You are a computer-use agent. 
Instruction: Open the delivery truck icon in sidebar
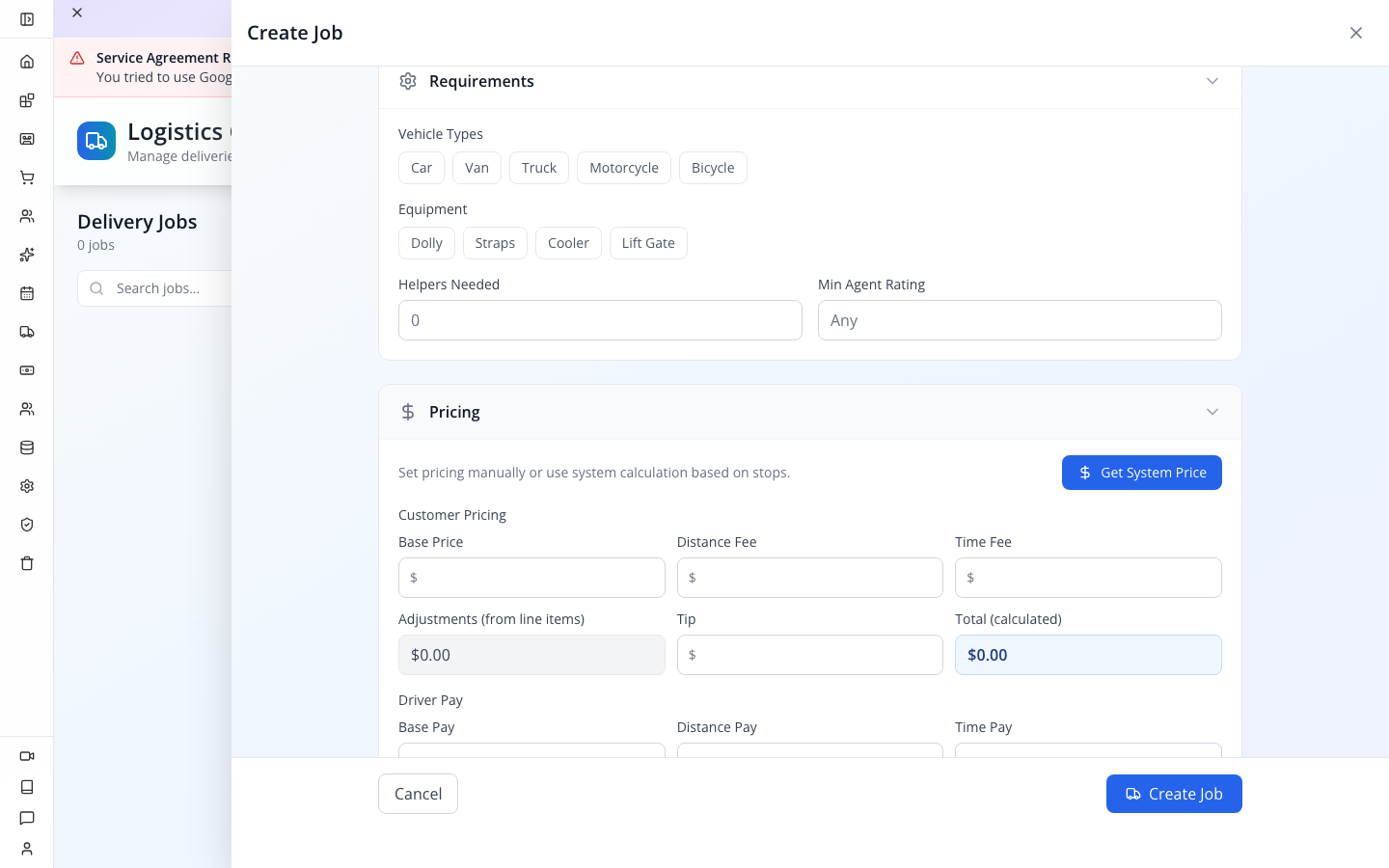click(x=27, y=332)
